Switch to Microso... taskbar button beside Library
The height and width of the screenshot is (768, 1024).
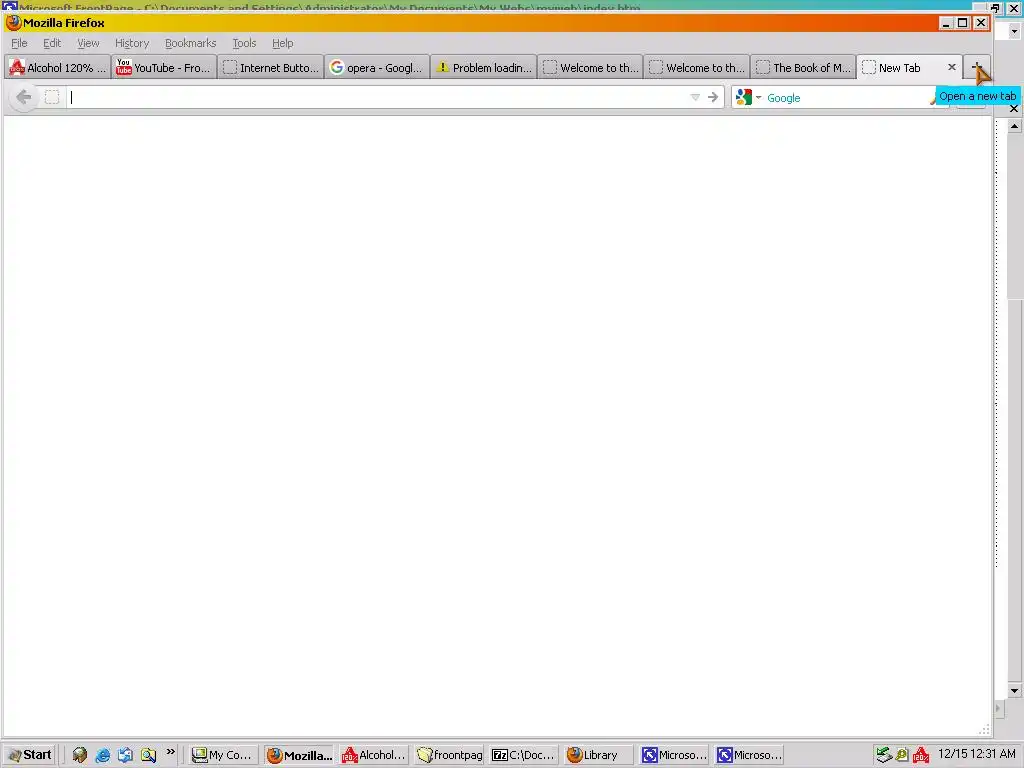(674, 755)
